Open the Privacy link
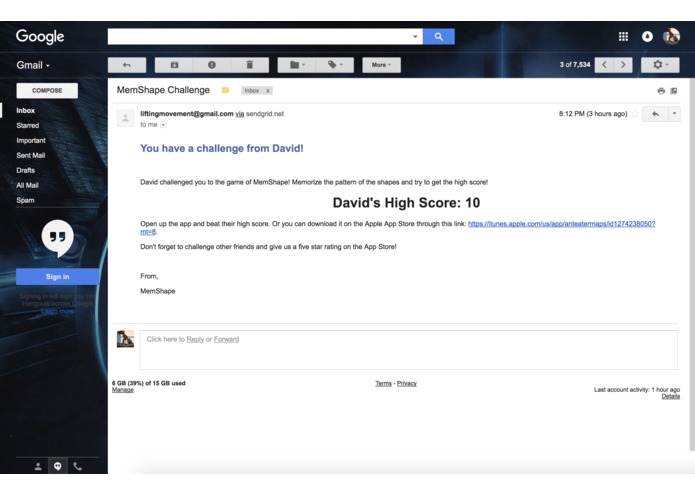Image resolution: width=695 pixels, height=494 pixels. click(407, 384)
